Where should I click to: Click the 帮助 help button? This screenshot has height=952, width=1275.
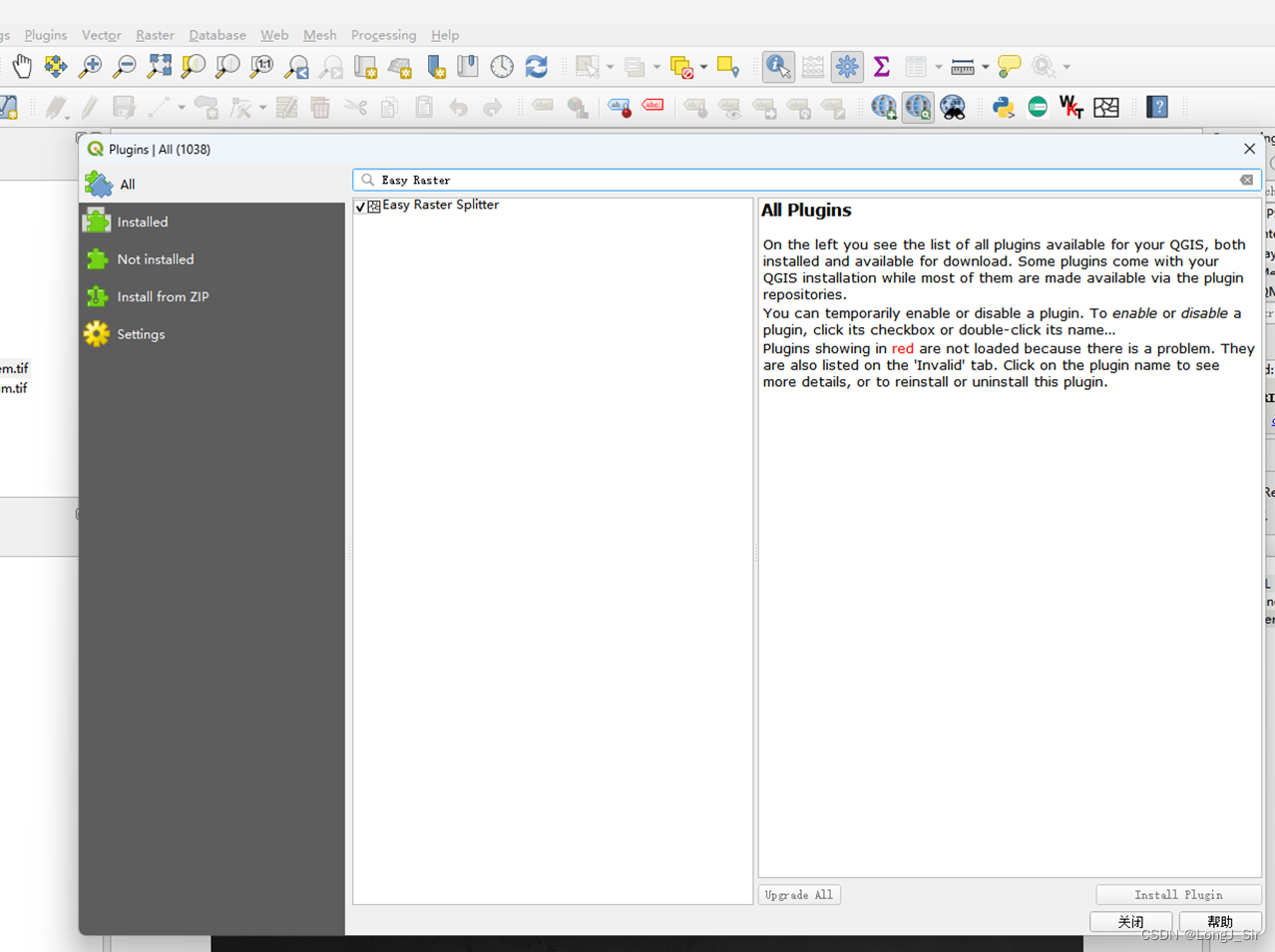click(1220, 922)
